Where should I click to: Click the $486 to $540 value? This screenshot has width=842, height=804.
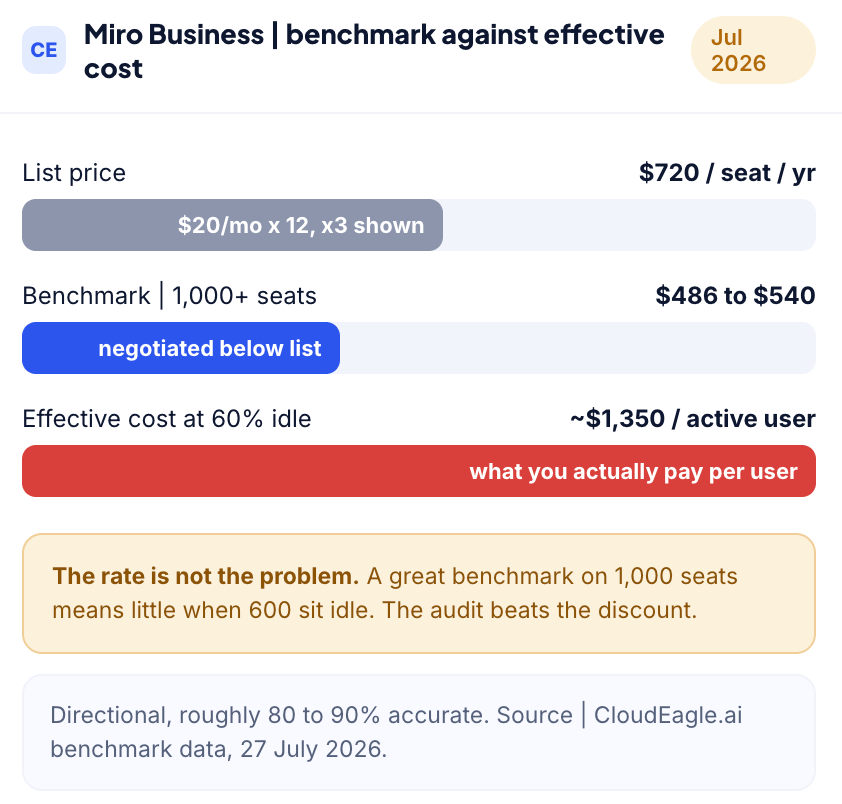coord(735,296)
